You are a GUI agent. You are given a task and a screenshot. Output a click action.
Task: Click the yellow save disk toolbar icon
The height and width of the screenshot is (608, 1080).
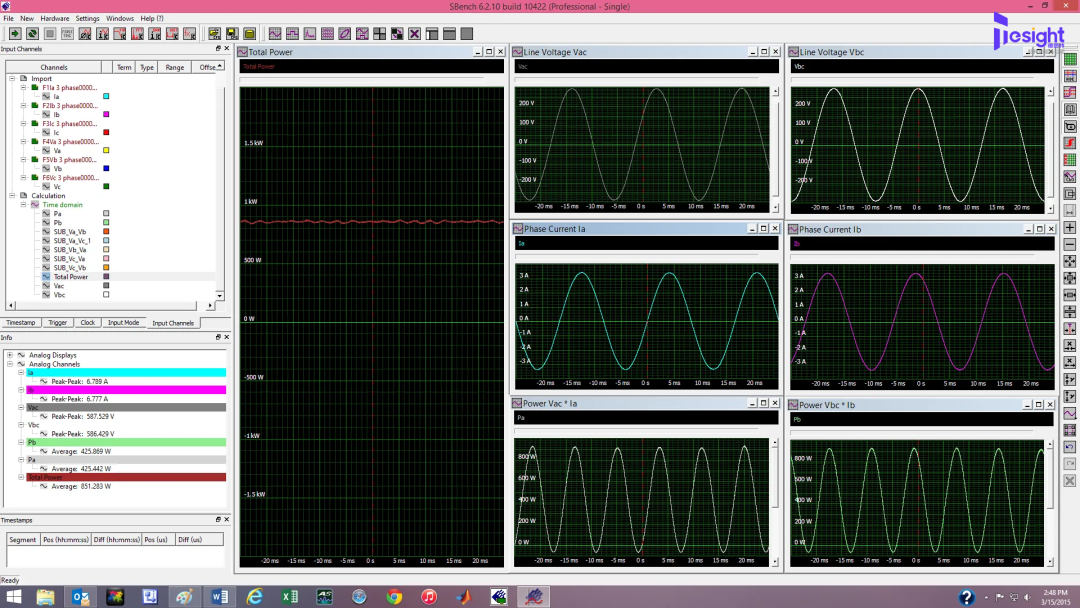(x=232, y=33)
